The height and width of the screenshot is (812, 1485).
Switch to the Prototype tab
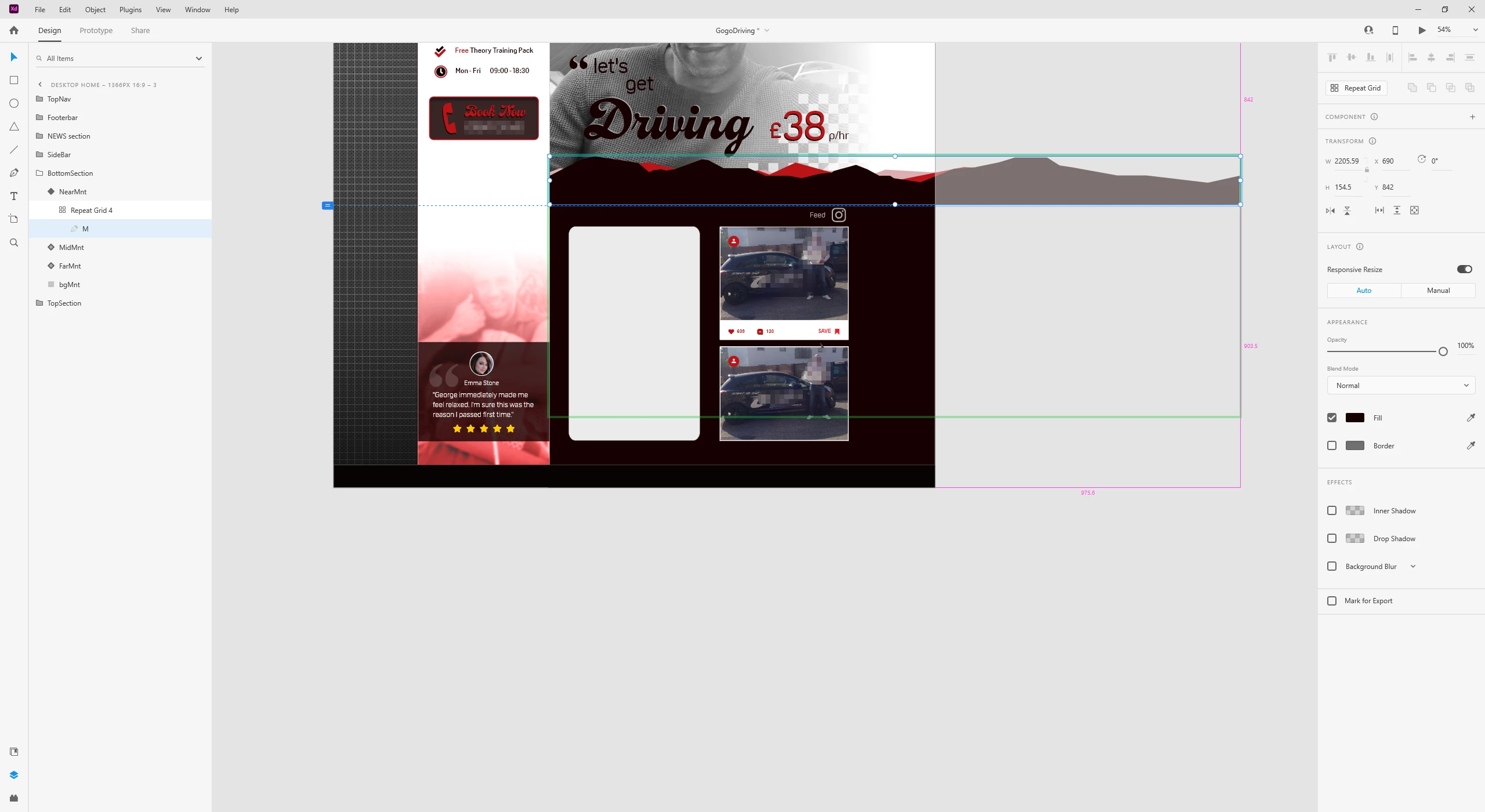coord(96,31)
